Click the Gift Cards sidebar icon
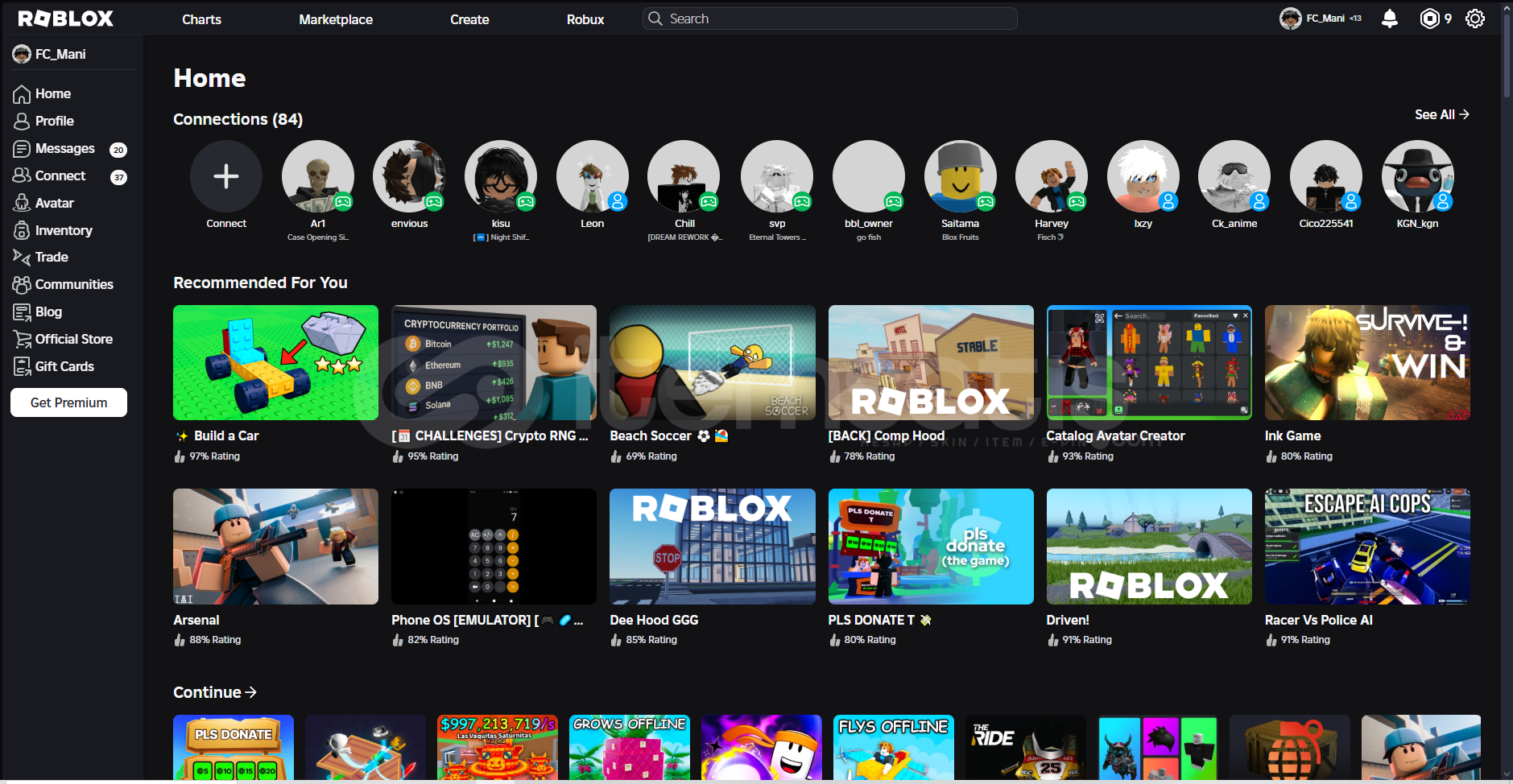Screen dimensions: 1513x784 [x=22, y=366]
